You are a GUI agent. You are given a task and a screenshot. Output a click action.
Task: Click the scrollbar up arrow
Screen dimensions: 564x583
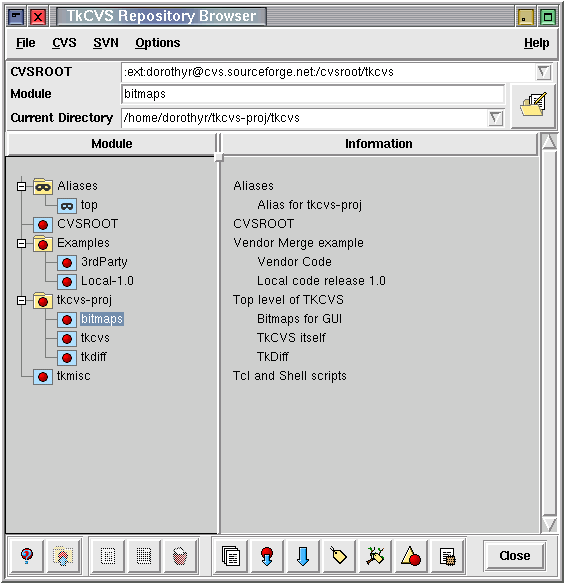coord(549,142)
